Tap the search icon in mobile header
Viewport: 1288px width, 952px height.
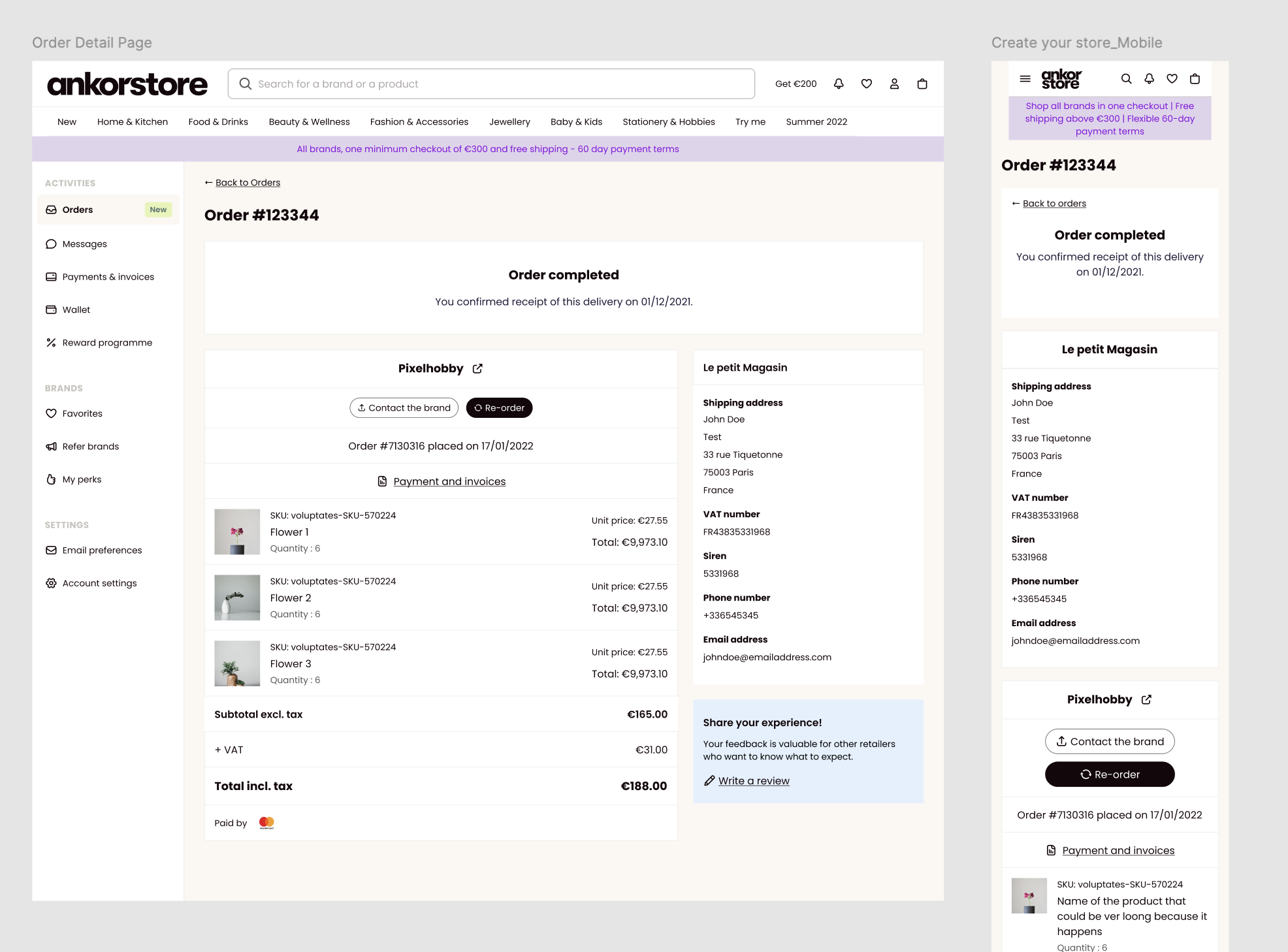tap(1127, 79)
